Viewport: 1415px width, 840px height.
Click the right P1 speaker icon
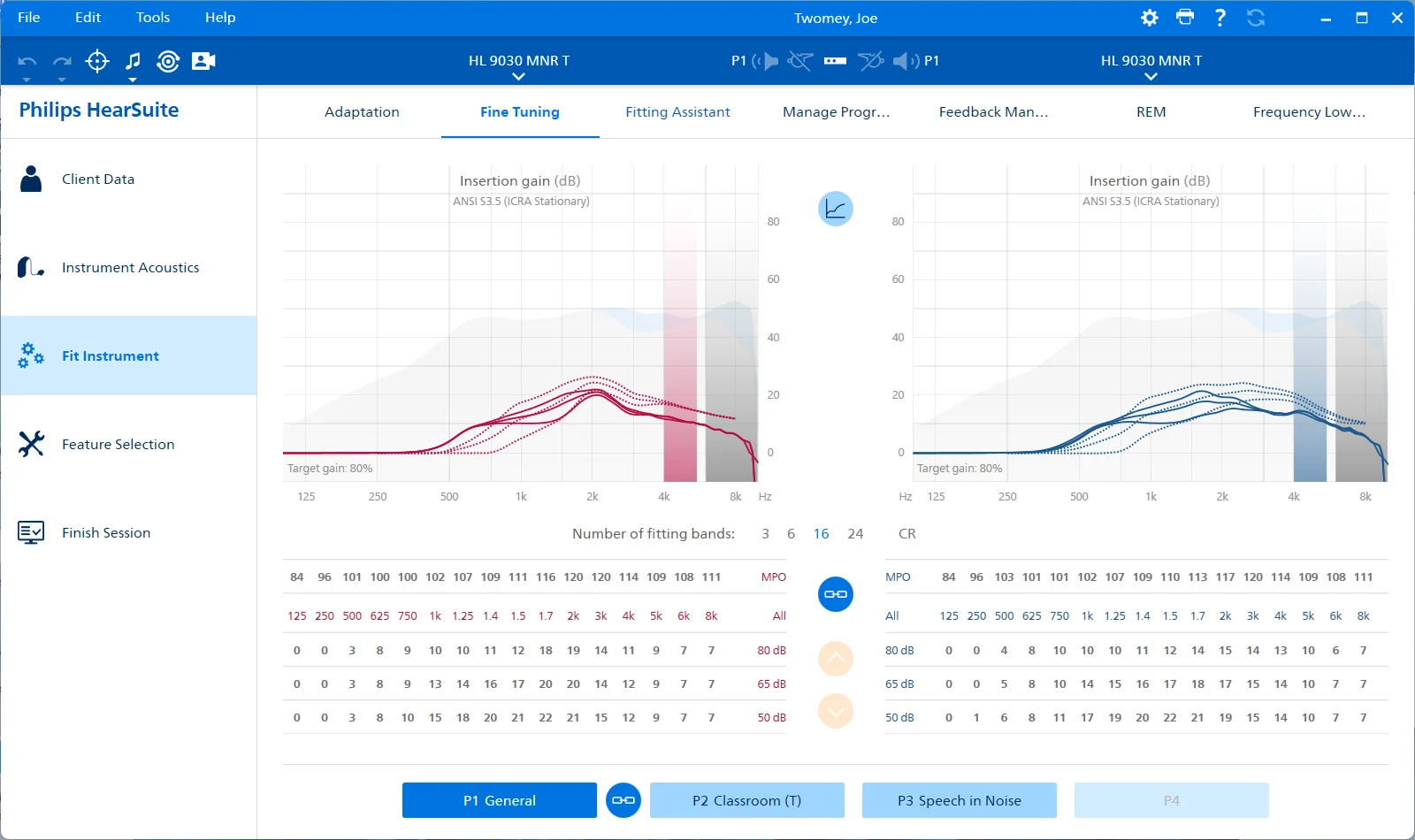tap(906, 61)
